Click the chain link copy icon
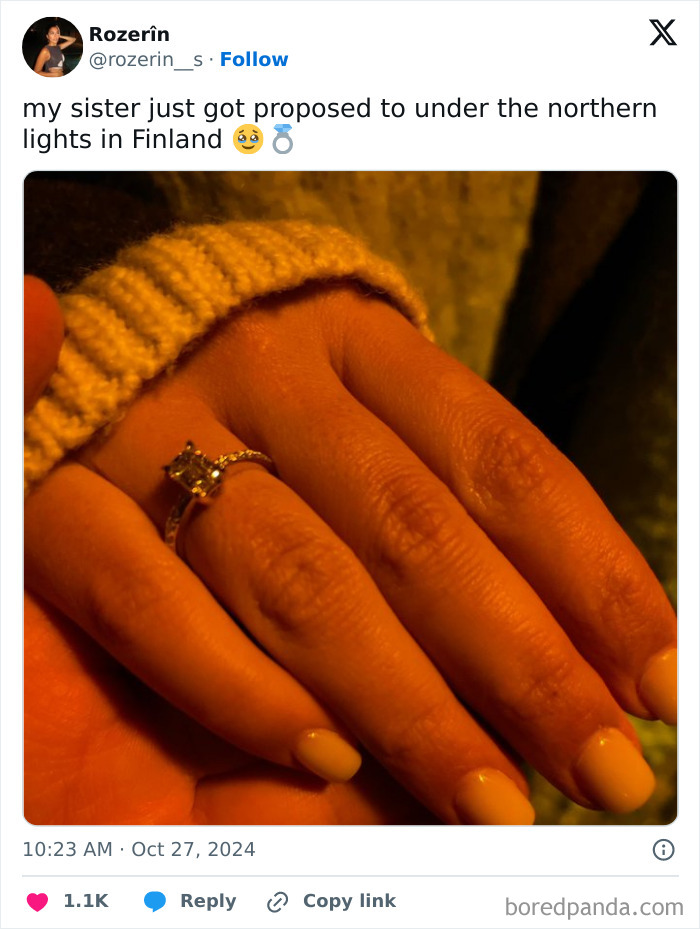 point(277,902)
